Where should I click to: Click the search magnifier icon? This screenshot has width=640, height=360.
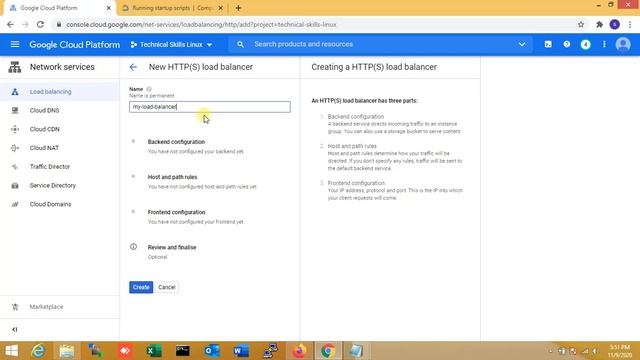pos(240,44)
